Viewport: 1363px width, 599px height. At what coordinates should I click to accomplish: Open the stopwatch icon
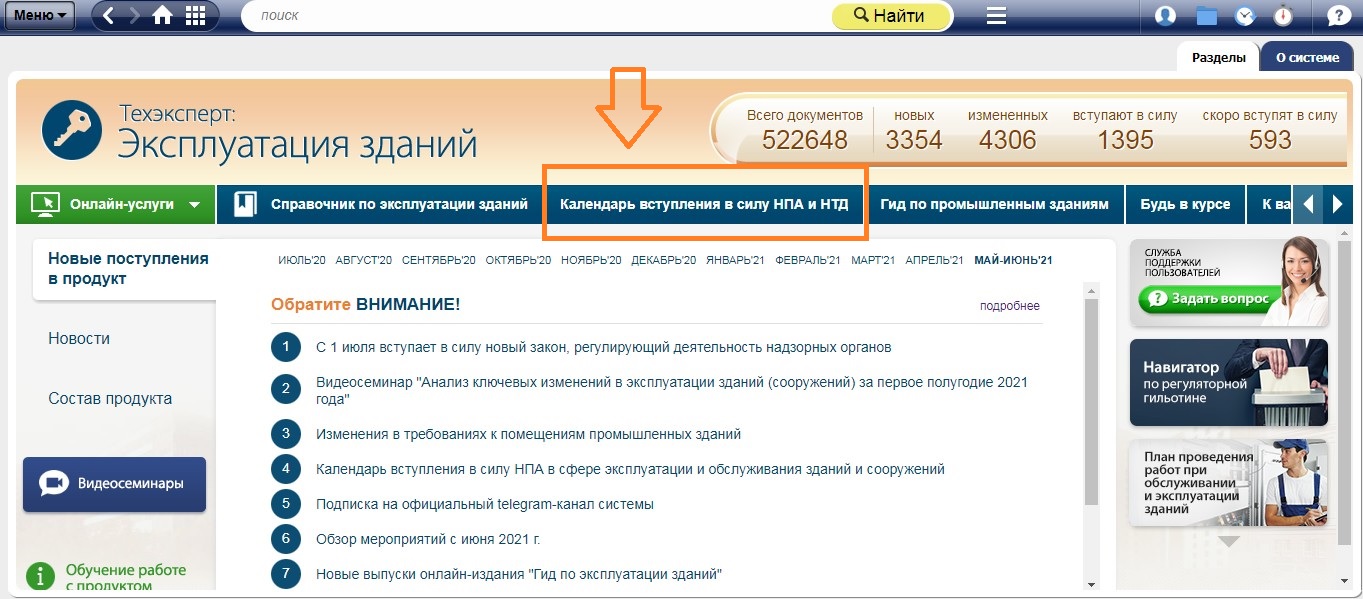point(1284,16)
